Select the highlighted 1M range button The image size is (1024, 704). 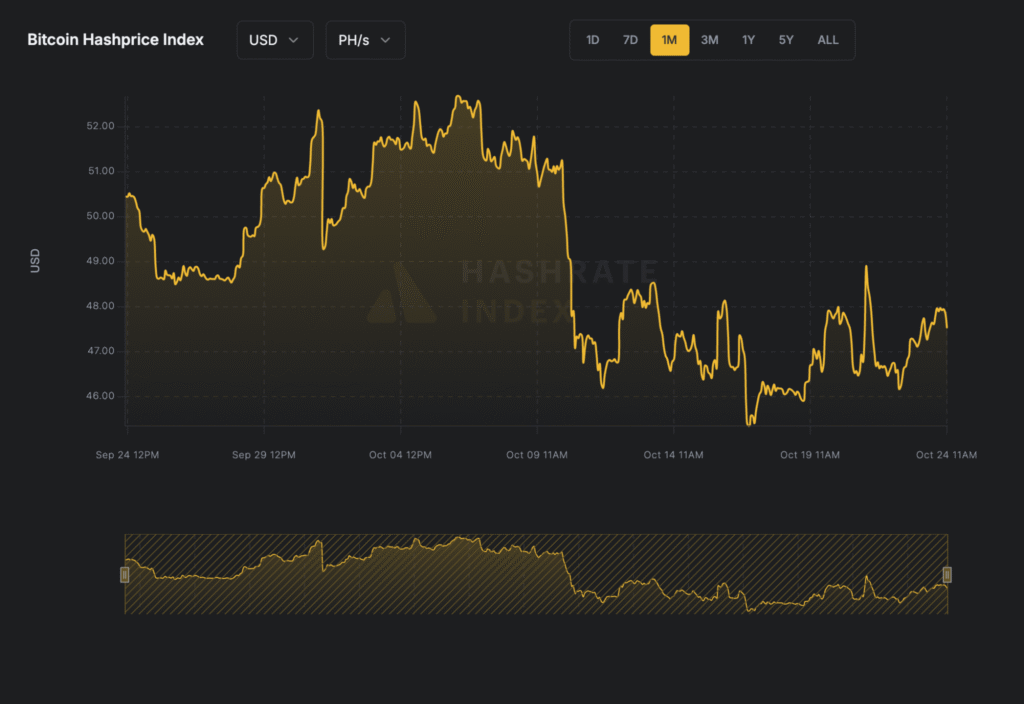tap(669, 40)
